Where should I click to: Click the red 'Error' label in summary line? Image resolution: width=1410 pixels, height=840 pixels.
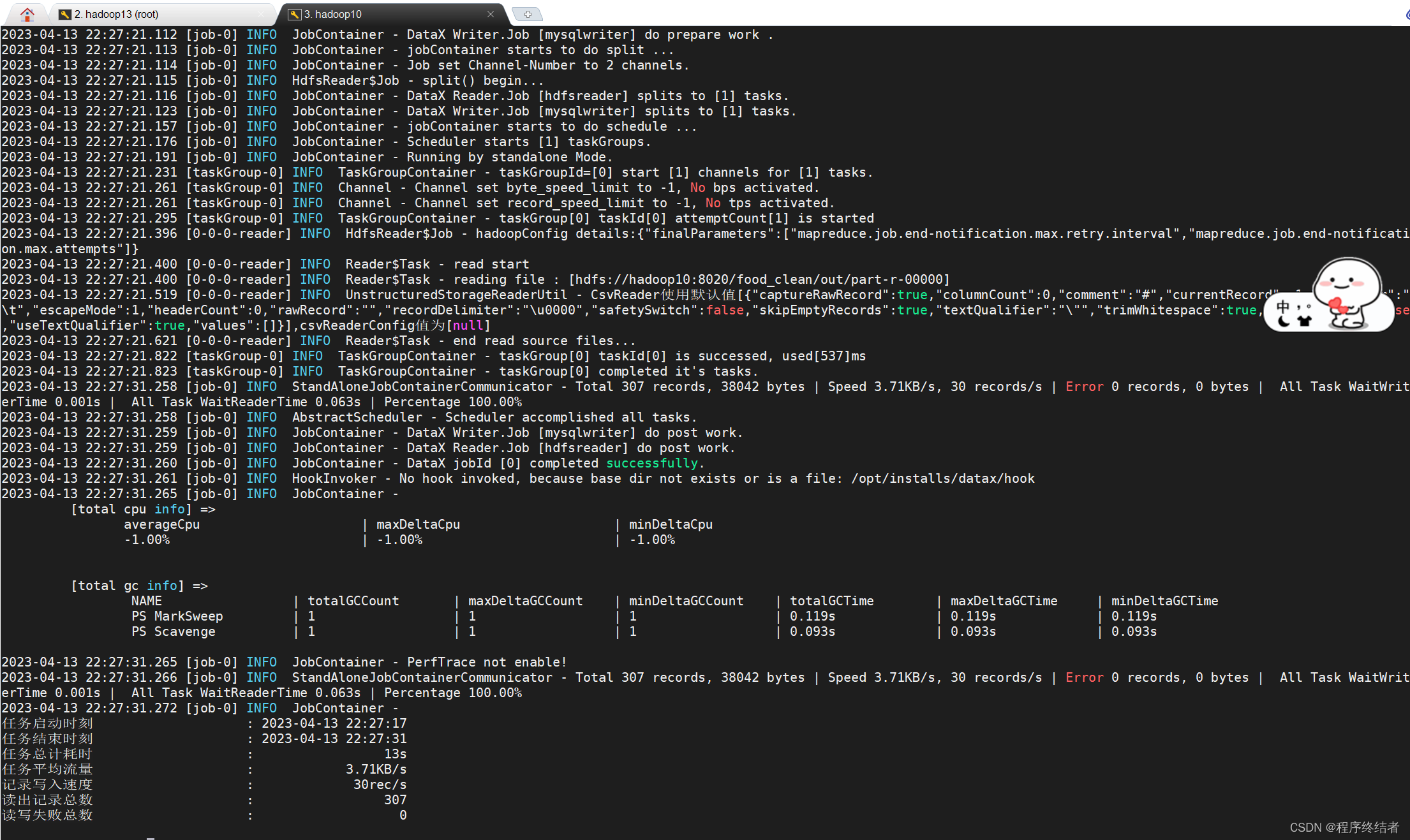coord(1084,387)
